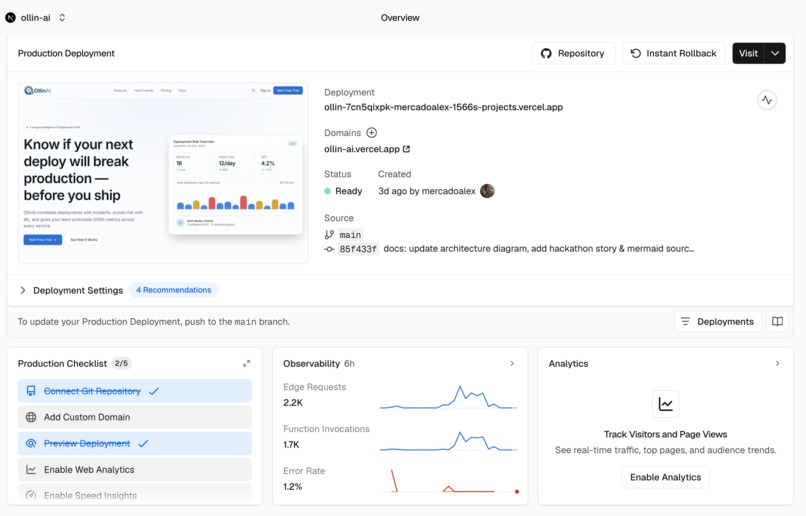The image size is (806, 516).
Task: Click the chart icon for Enable Web Analytics
Action: click(x=31, y=470)
